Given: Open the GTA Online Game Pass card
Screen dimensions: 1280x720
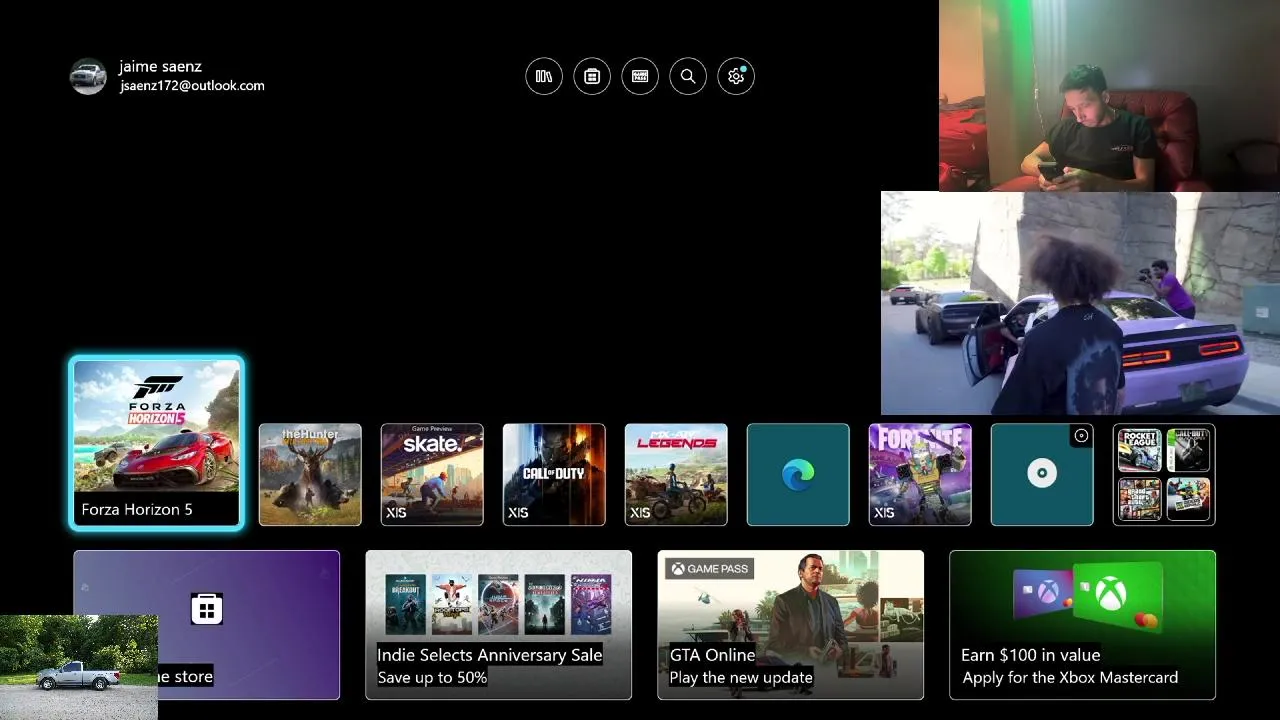Looking at the screenshot, I should click(790, 625).
